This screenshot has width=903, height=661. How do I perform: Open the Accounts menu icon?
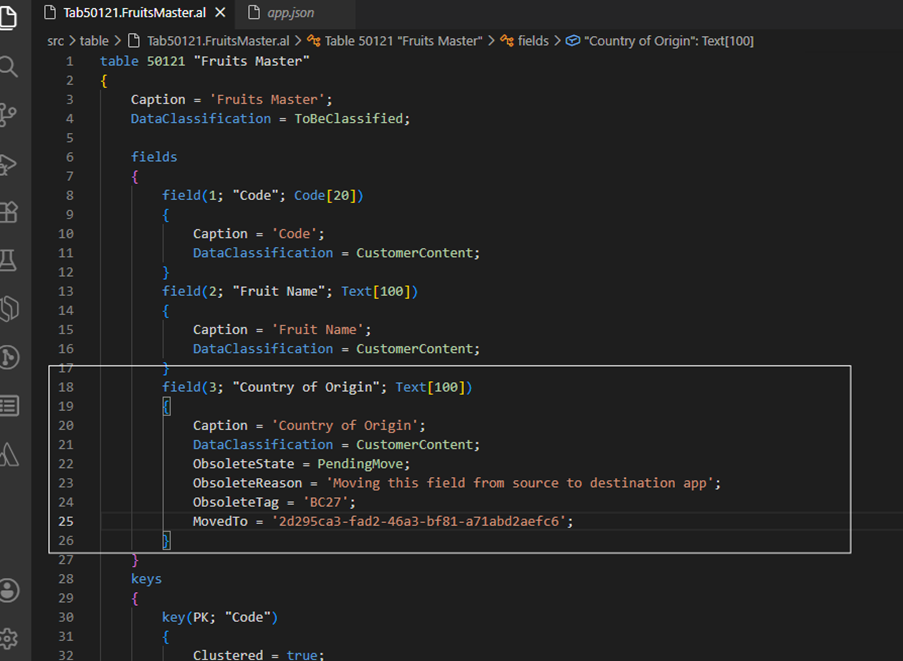coord(9,590)
